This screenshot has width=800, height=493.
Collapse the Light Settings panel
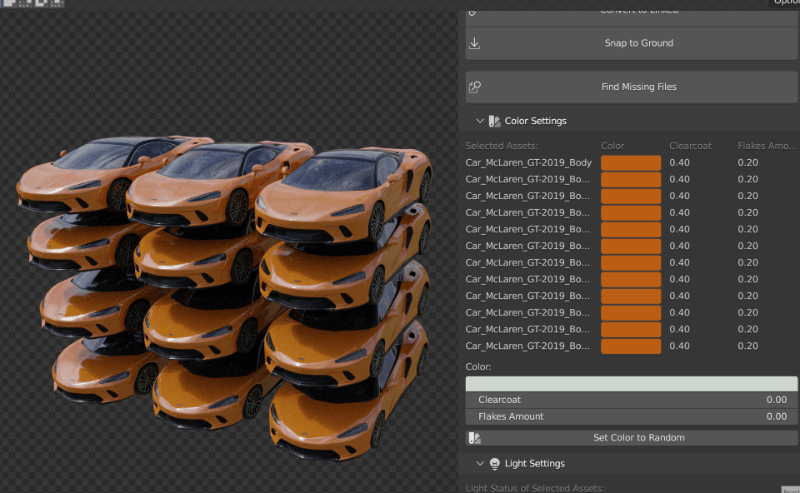coord(480,464)
